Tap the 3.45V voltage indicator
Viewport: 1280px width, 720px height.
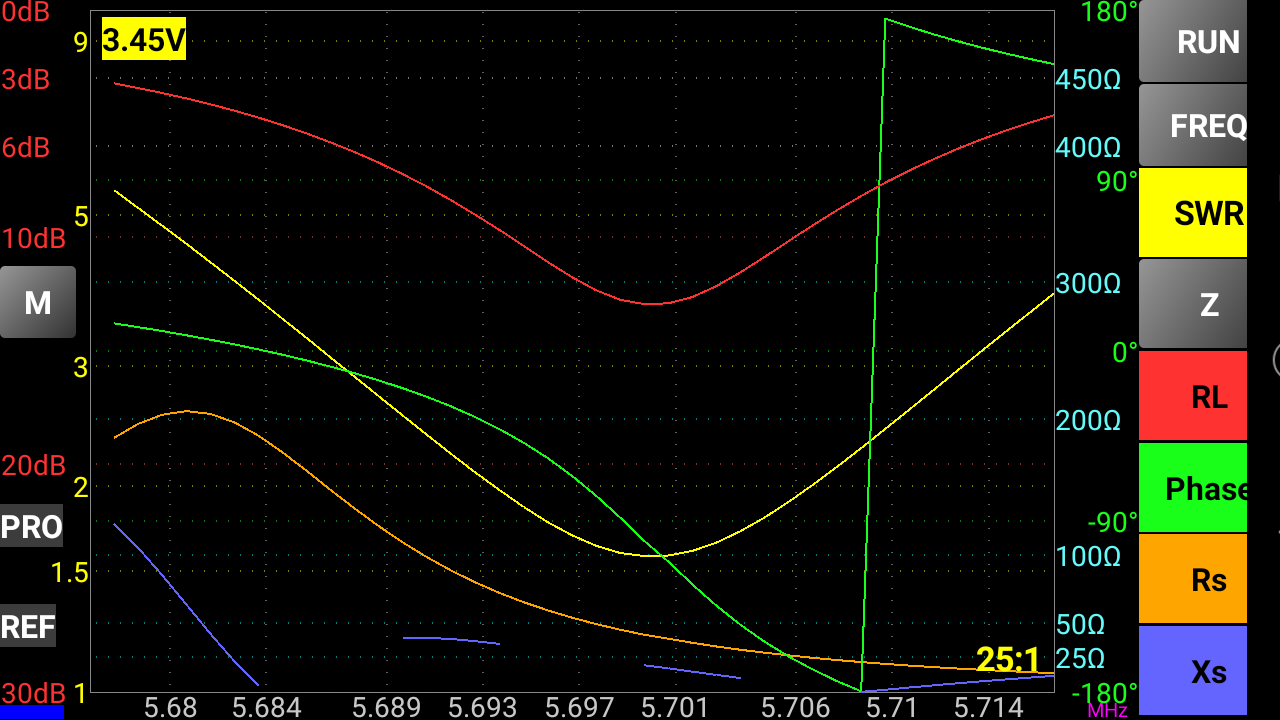144,40
